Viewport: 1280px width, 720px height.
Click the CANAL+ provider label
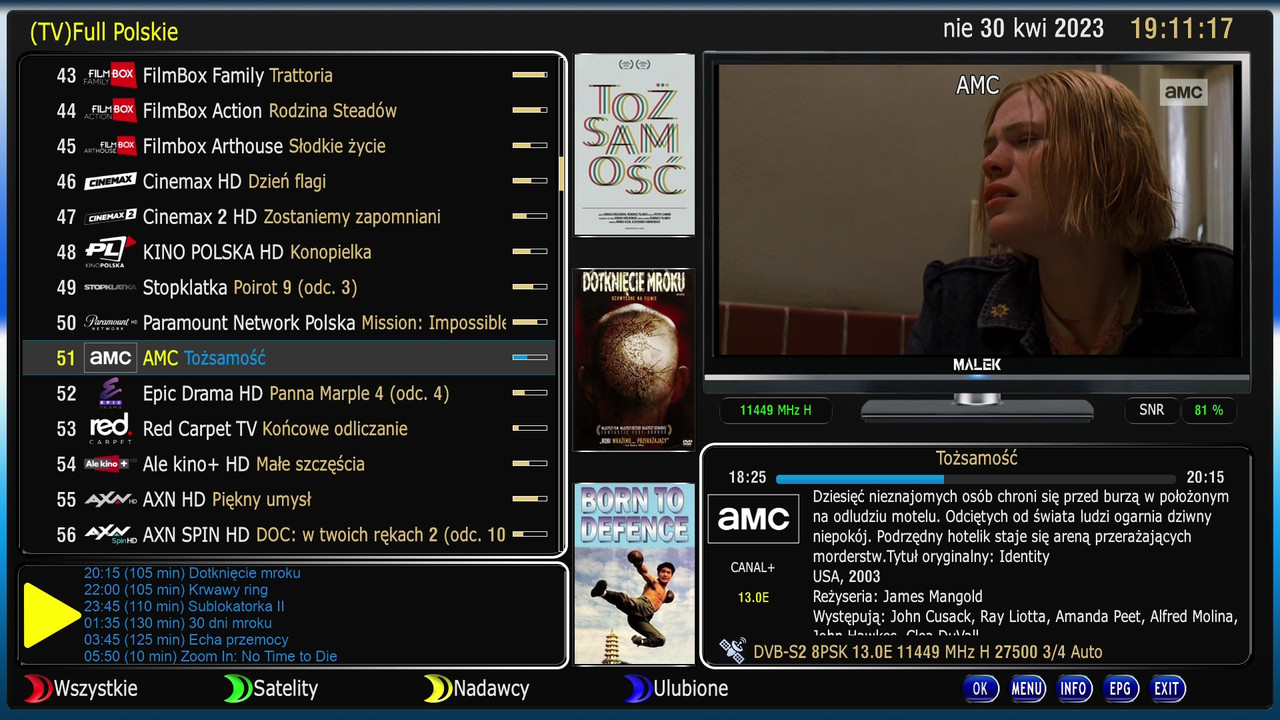coord(753,567)
